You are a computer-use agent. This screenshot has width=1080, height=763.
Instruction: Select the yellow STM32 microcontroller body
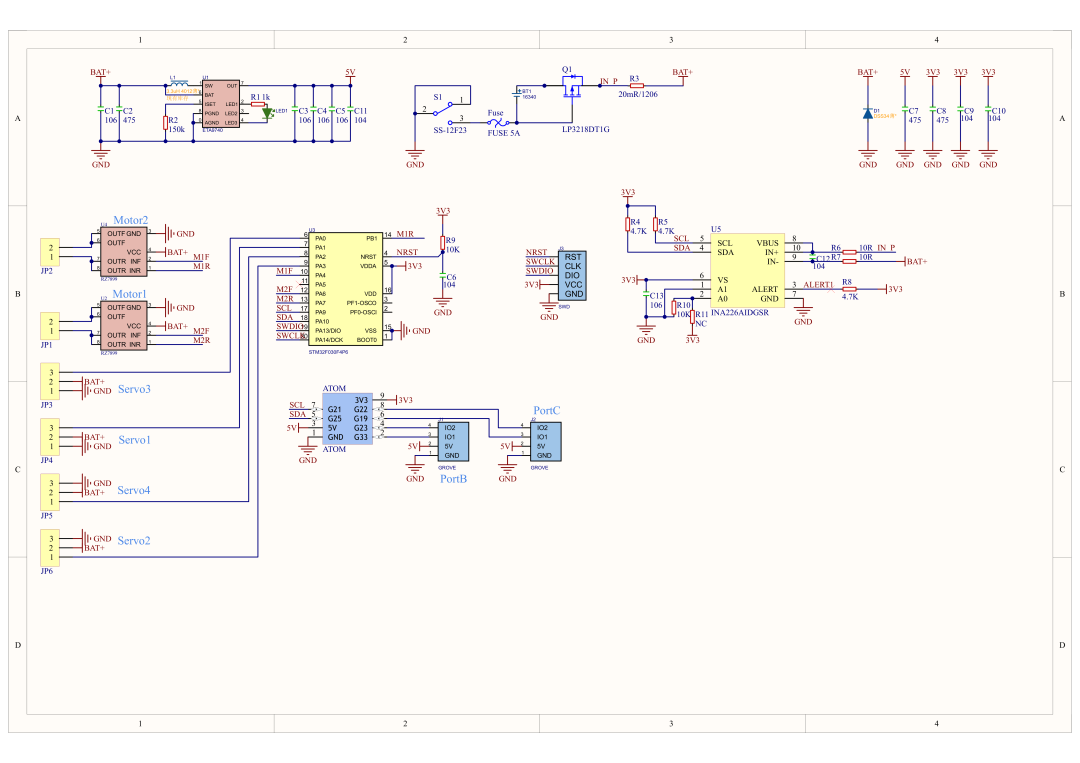coord(346,289)
